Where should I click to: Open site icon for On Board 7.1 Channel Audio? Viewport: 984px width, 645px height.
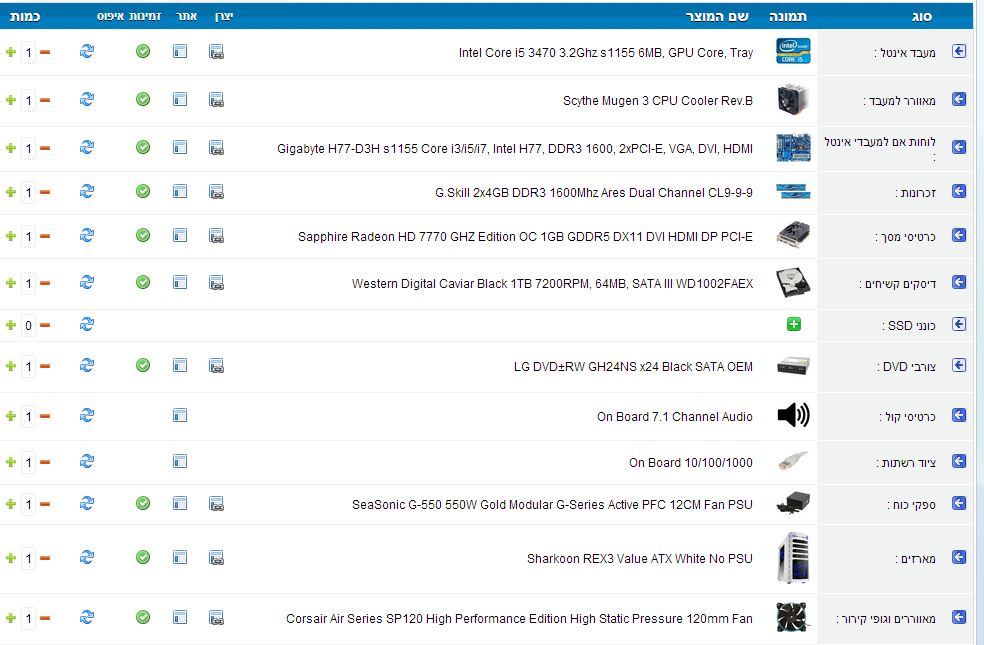click(x=180, y=415)
